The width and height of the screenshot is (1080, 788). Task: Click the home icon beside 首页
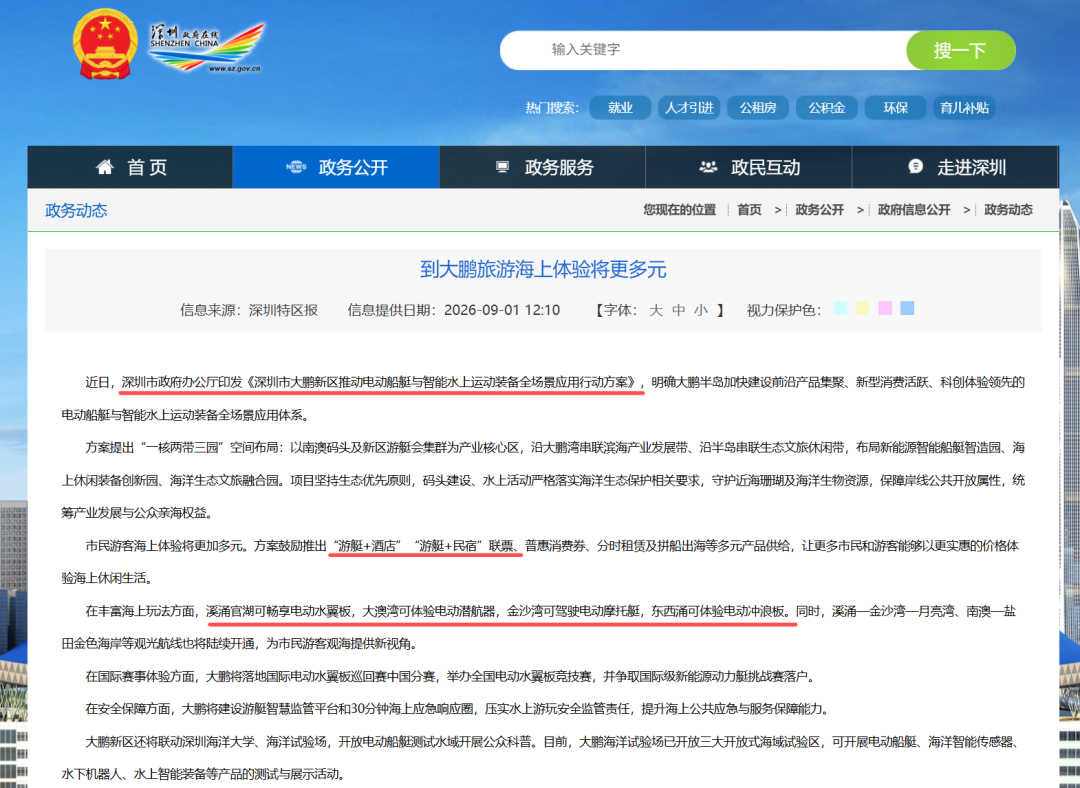pos(105,167)
